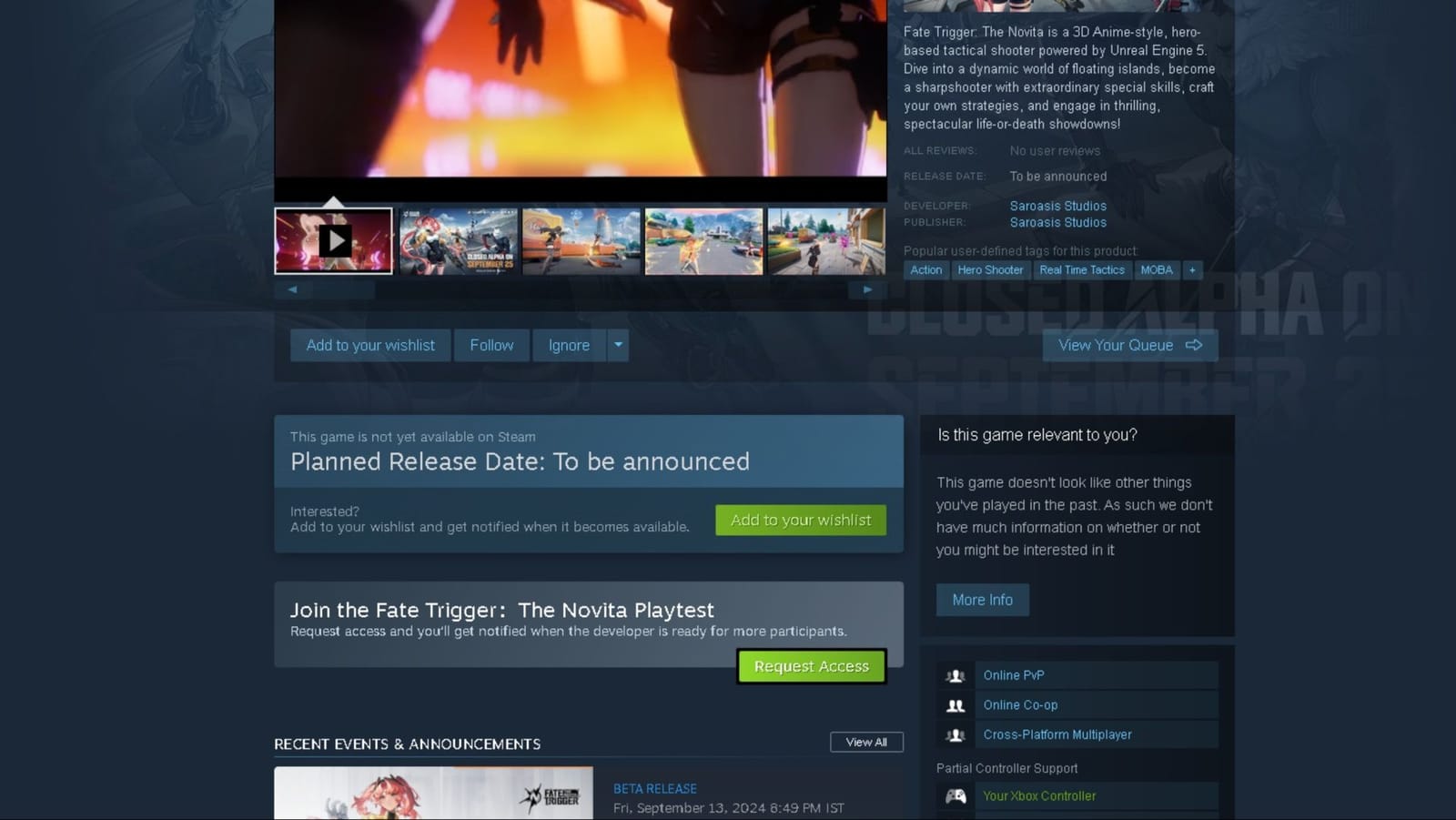Select the Hero Shooter tag
Screen dimensions: 1456x820
pyautogui.click(x=990, y=269)
